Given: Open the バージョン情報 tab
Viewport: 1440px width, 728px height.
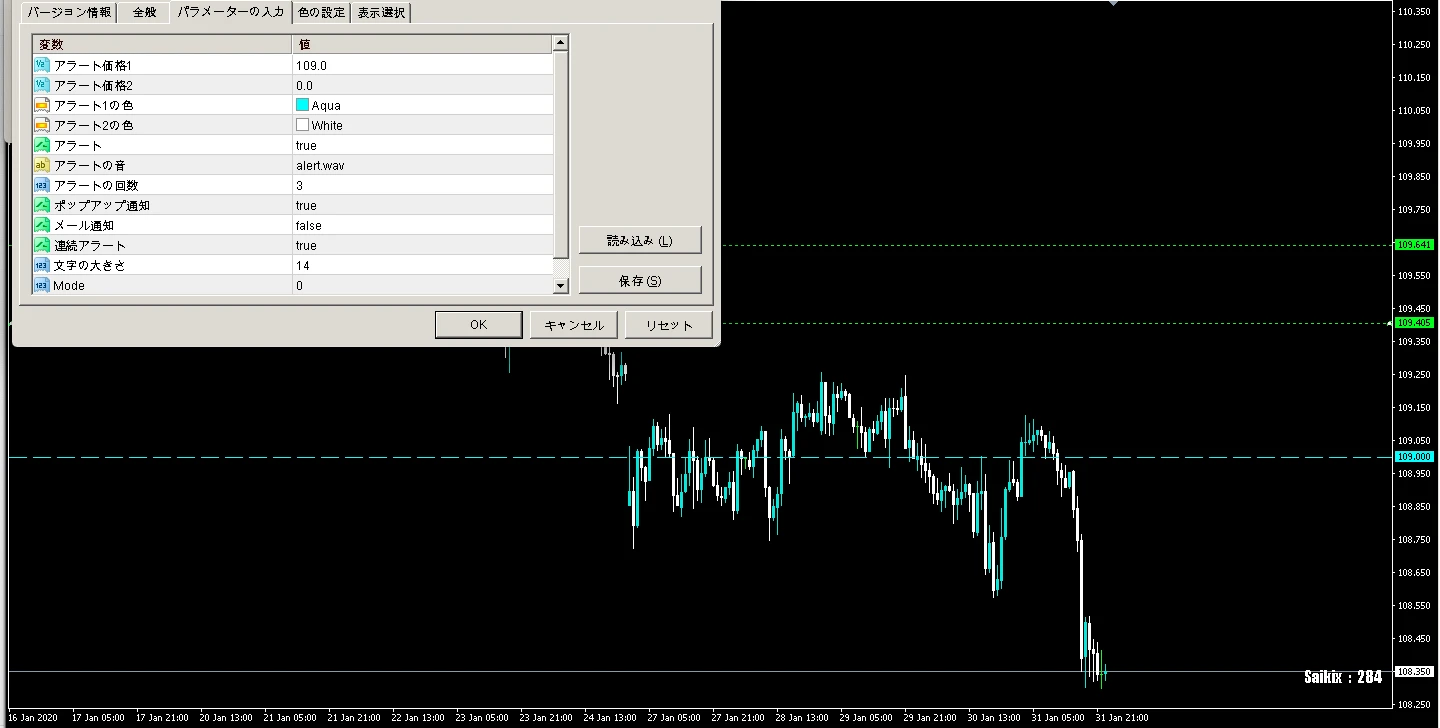Looking at the screenshot, I should tap(68, 12).
